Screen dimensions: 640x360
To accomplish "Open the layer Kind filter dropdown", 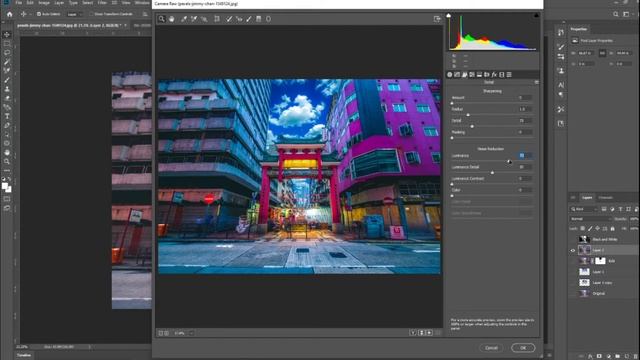I will click(583, 209).
